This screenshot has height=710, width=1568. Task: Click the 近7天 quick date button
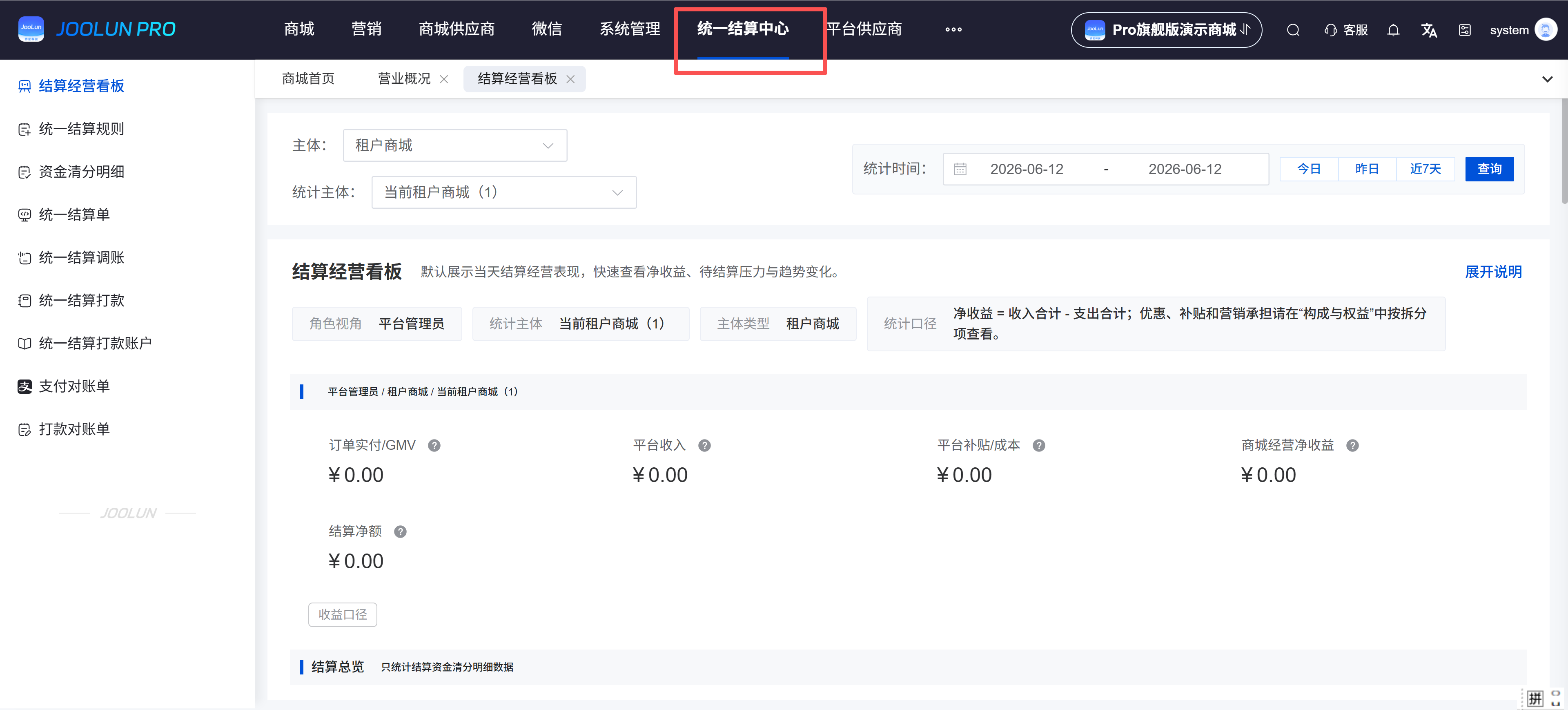1425,169
